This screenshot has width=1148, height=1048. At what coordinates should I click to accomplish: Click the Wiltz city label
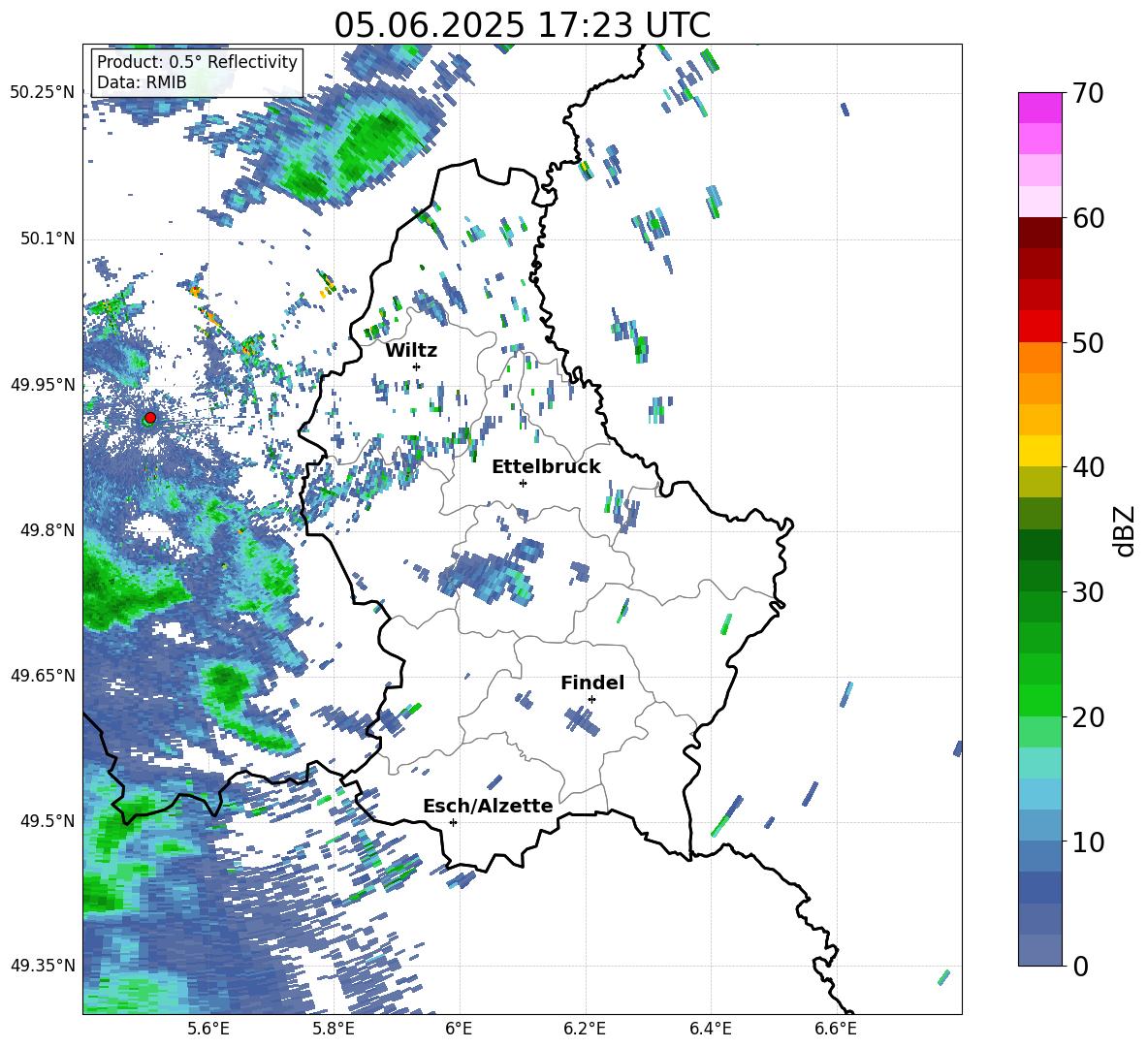pyautogui.click(x=411, y=351)
